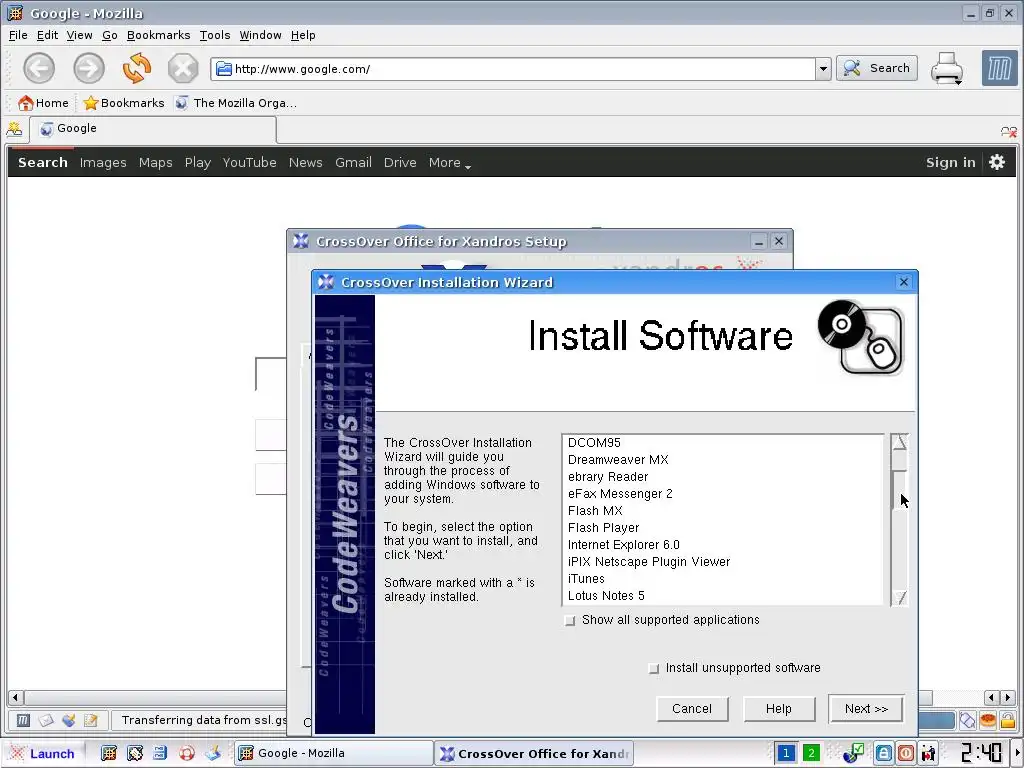Open the URL history dropdown arrow
This screenshot has width=1024, height=768.
click(823, 69)
